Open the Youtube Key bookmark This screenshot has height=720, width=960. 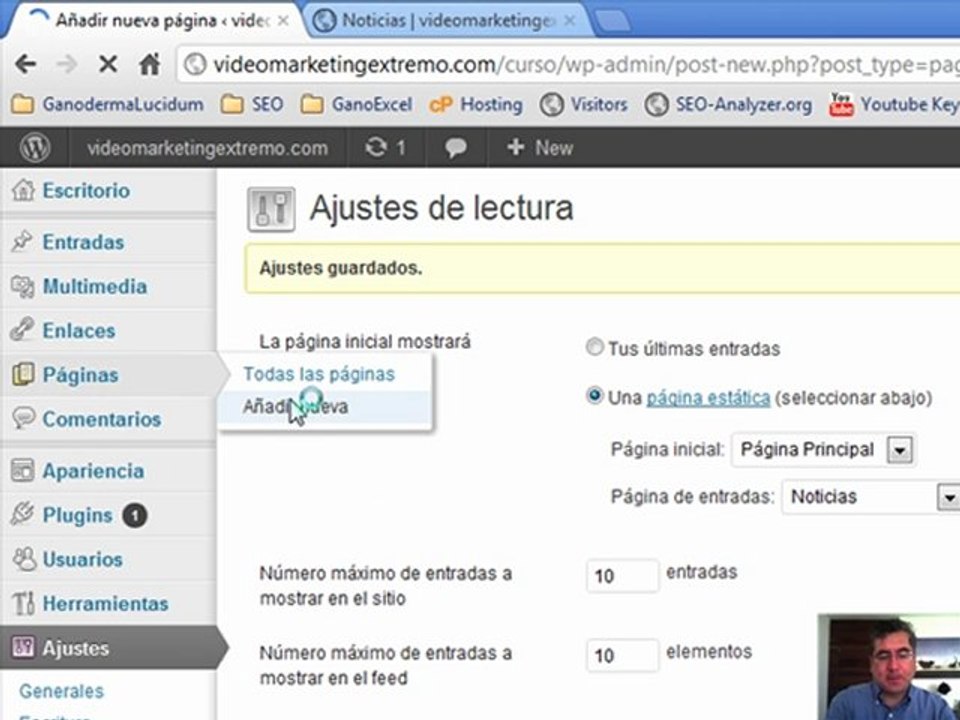click(894, 105)
